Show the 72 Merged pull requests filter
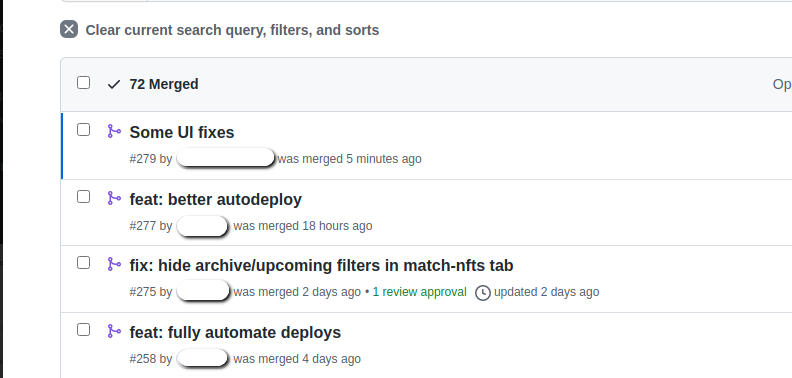This screenshot has width=792, height=378. point(164,84)
